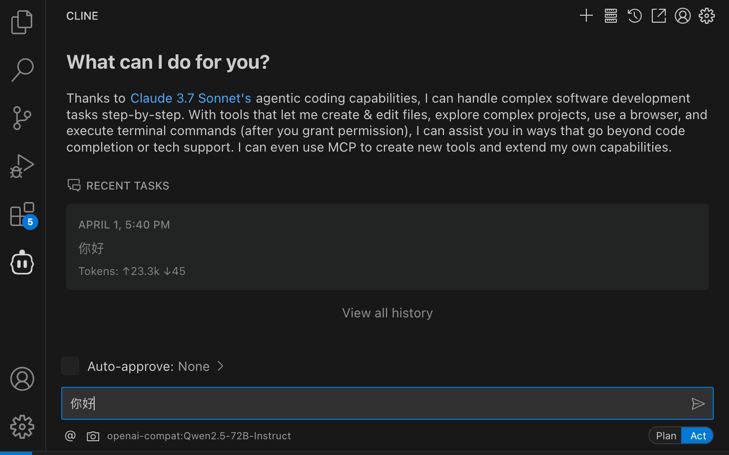Open the recent task from April 1

coord(387,247)
